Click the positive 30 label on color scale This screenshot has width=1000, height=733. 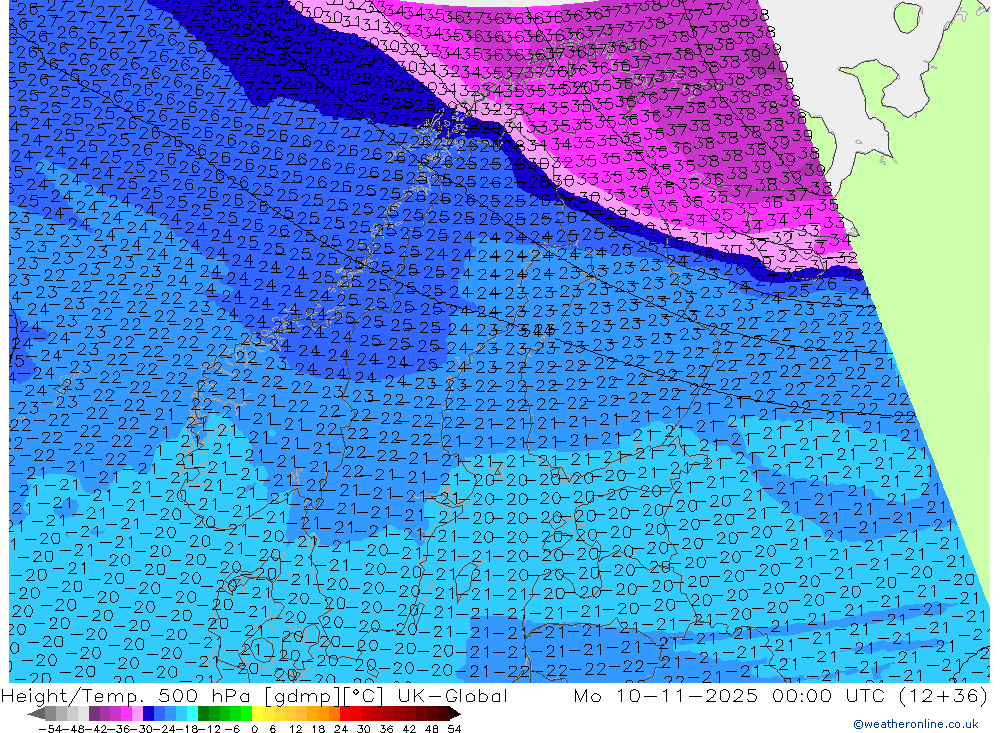363,729
